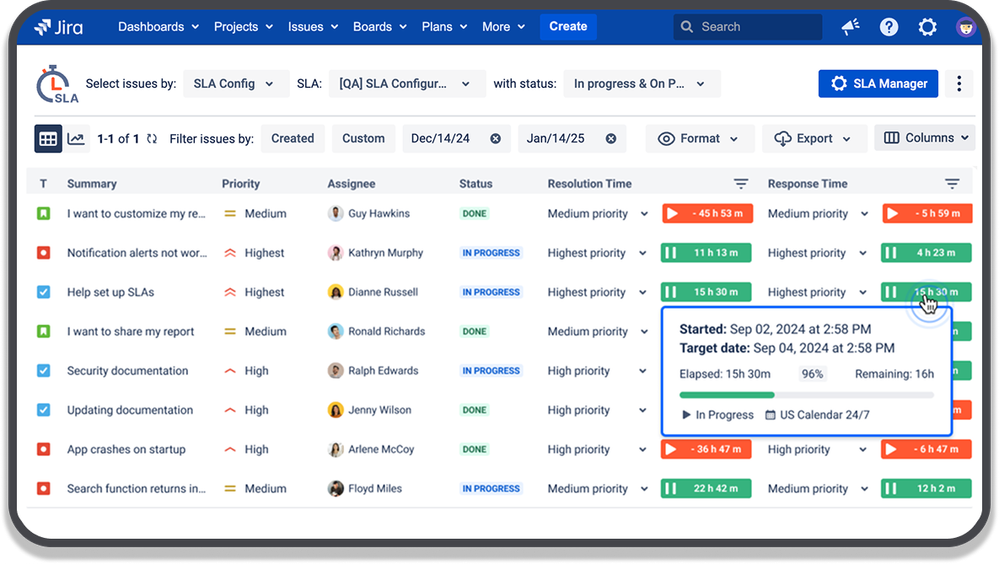Open the notifications megaphone icon
Screen dimensions: 999x564
click(x=851, y=27)
